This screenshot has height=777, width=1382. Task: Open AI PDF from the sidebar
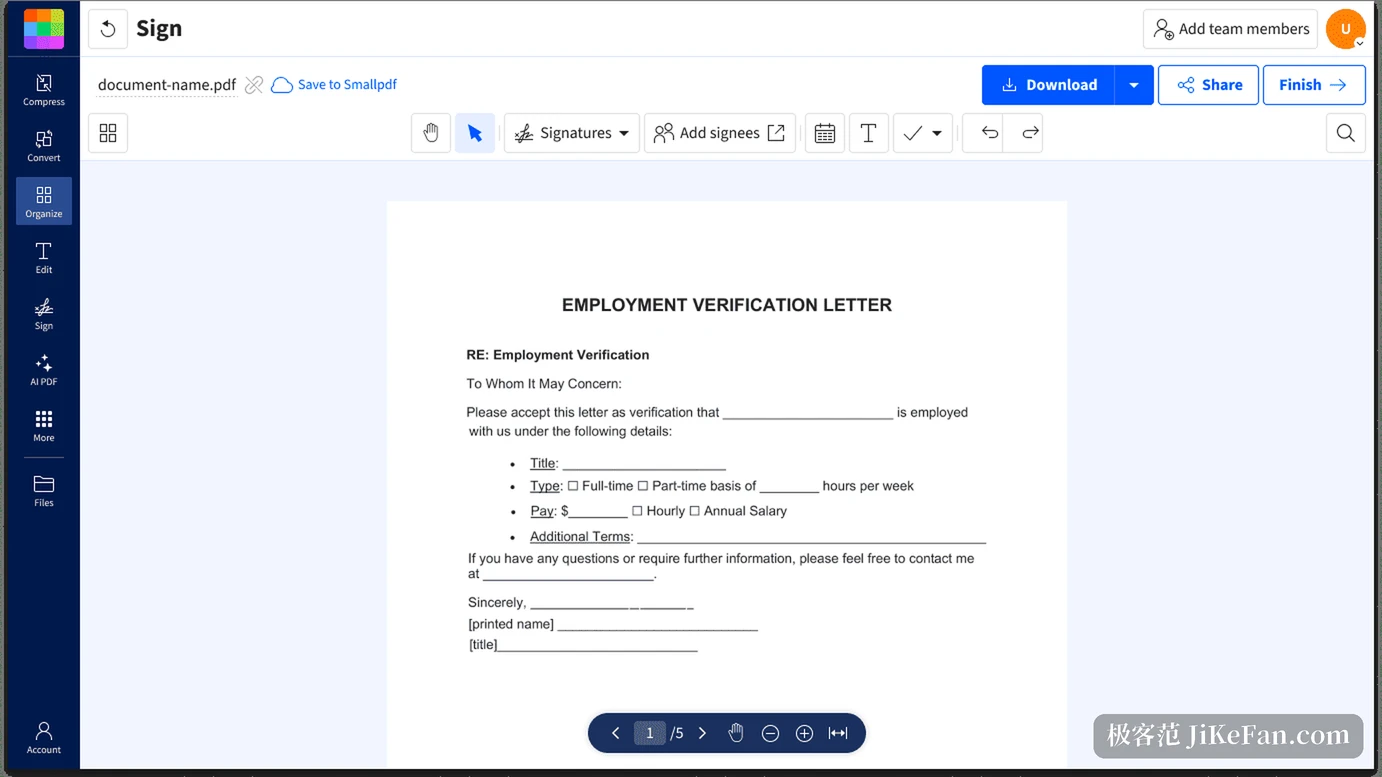point(44,370)
